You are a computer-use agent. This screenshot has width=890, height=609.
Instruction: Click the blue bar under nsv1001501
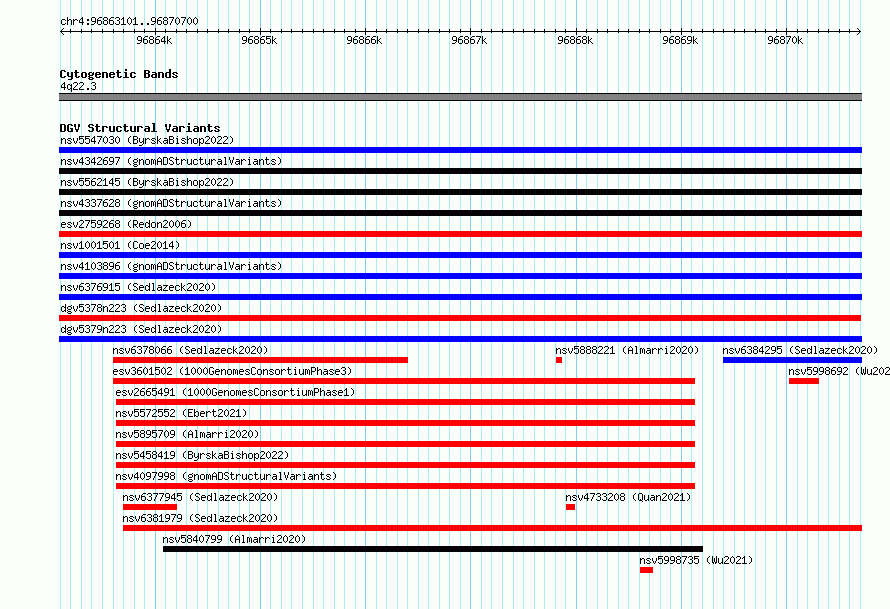[460, 255]
